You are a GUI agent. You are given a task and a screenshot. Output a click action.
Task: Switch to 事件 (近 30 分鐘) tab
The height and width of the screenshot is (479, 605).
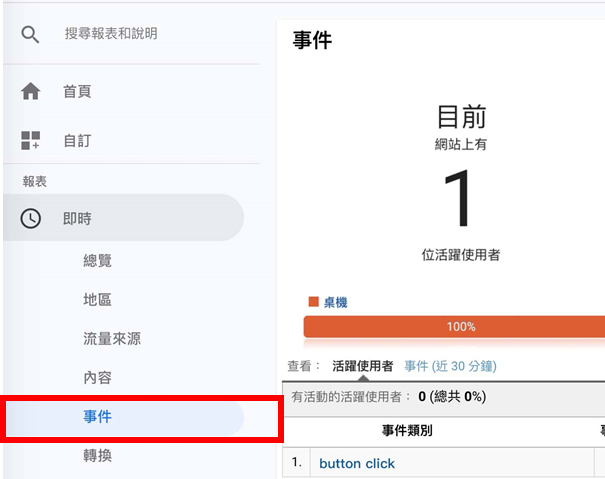[450, 366]
